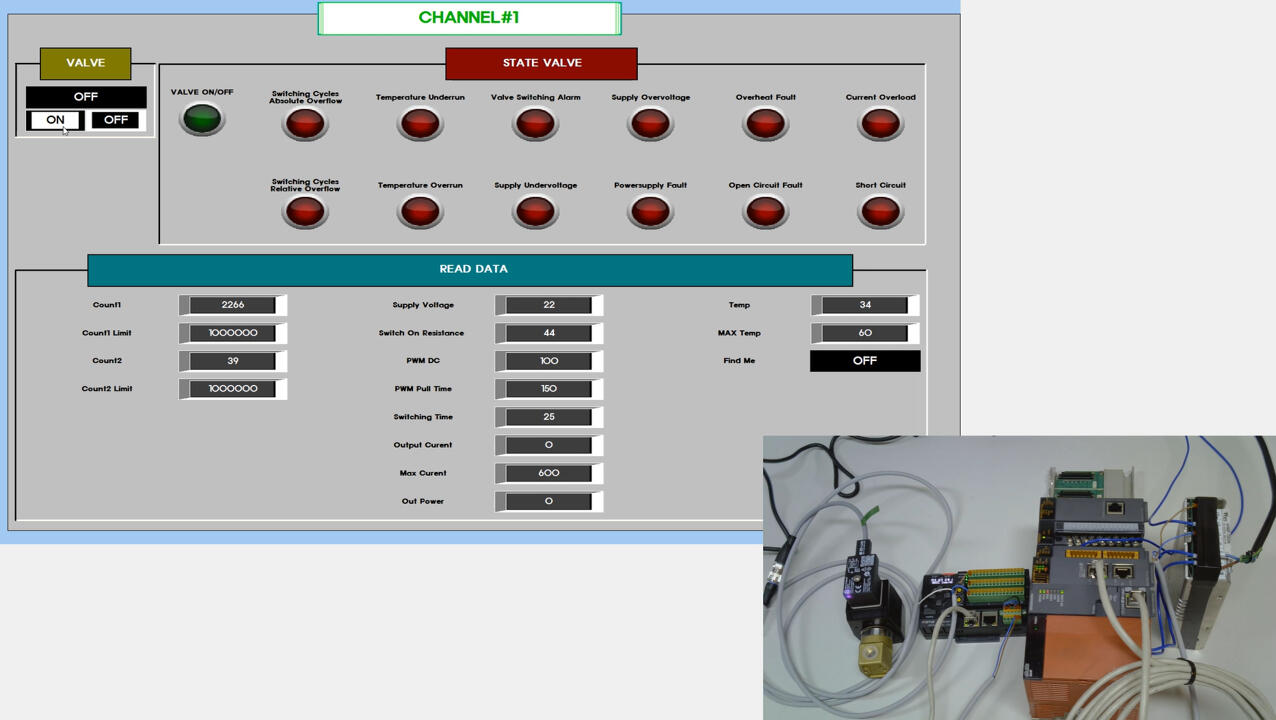
Task: Click the VALVE ON/OFF green indicator lamp
Action: click(202, 117)
